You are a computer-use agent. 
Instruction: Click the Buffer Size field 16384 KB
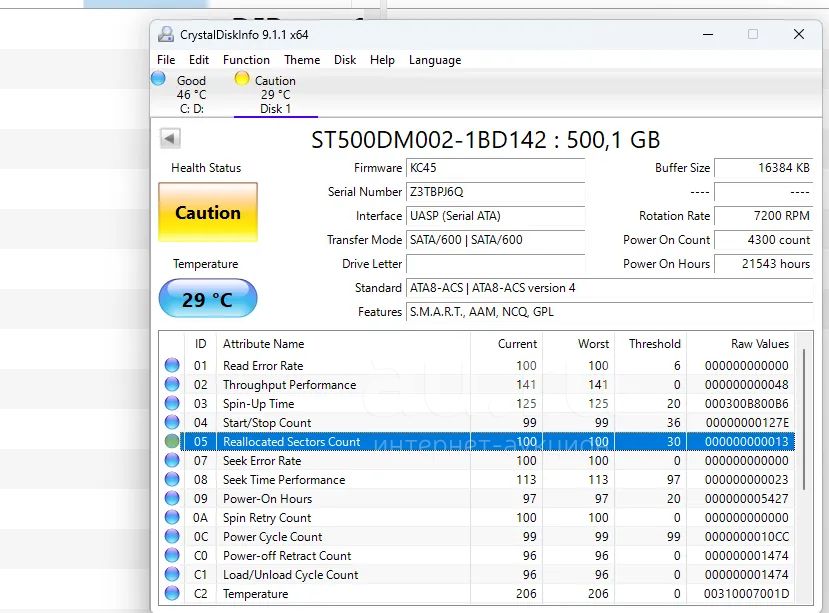point(764,168)
